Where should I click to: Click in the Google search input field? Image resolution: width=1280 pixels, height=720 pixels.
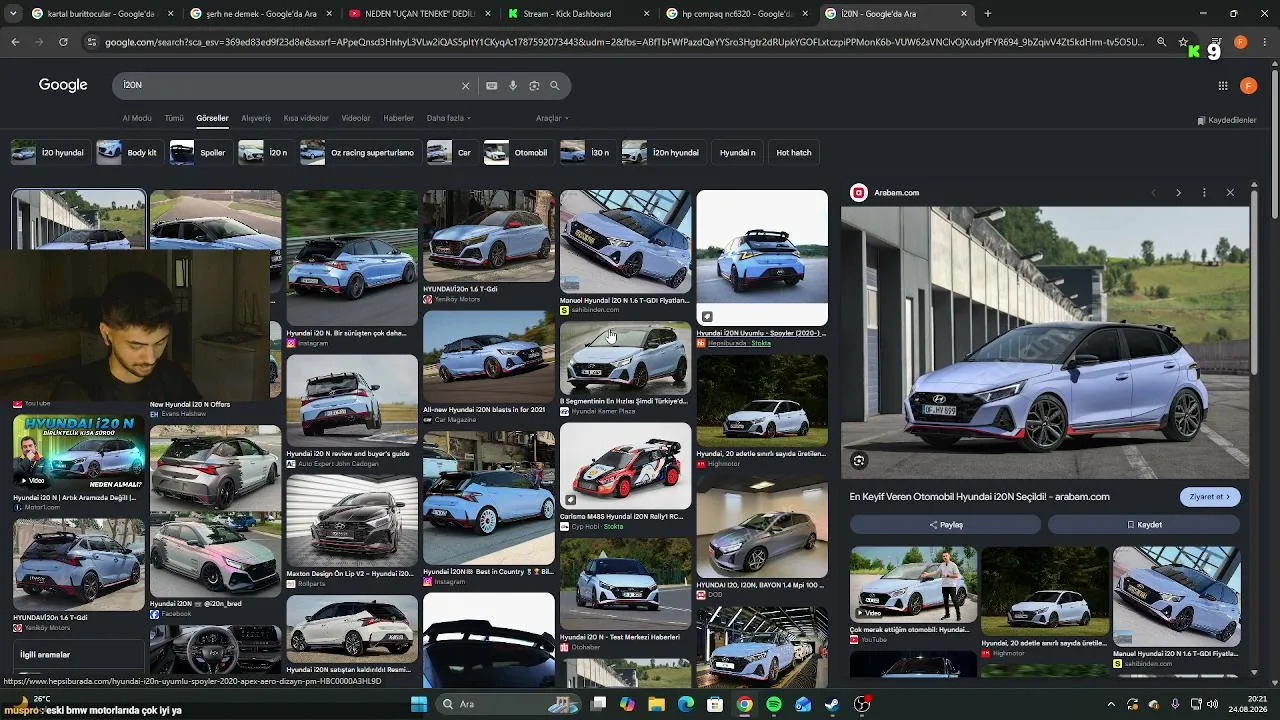point(290,86)
